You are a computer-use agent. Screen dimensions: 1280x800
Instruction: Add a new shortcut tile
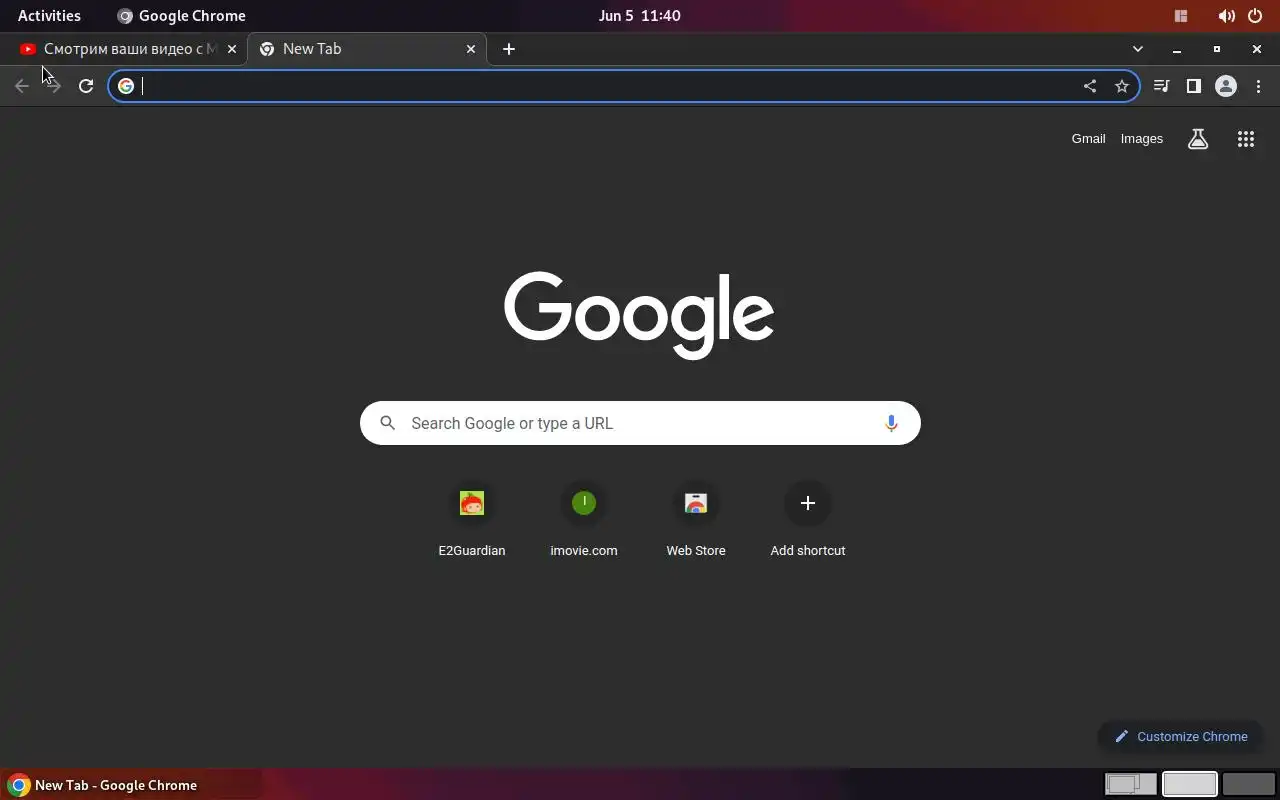point(808,520)
